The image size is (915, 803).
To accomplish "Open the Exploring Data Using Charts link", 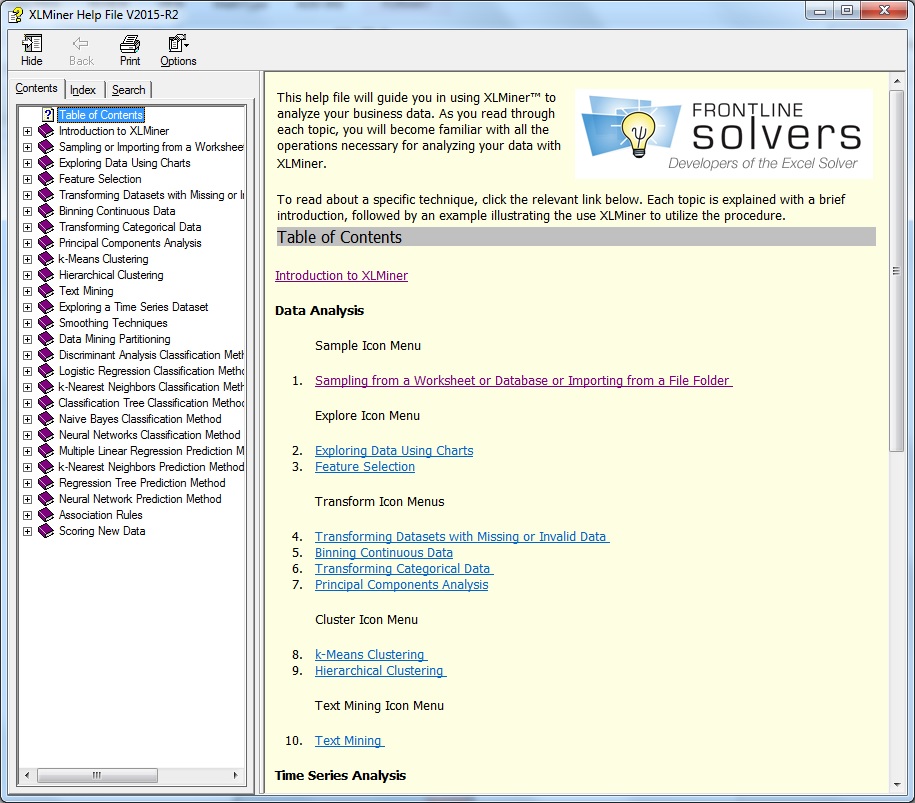I will (393, 451).
